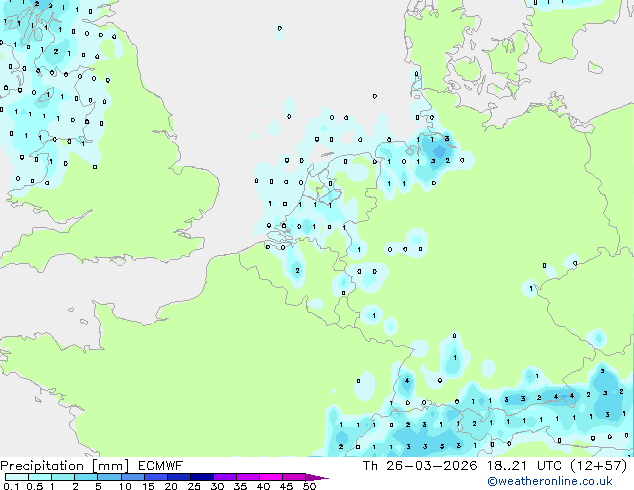Pick the 15–20 mm legend swatch
This screenshot has height=490, width=634.
(x=156, y=477)
